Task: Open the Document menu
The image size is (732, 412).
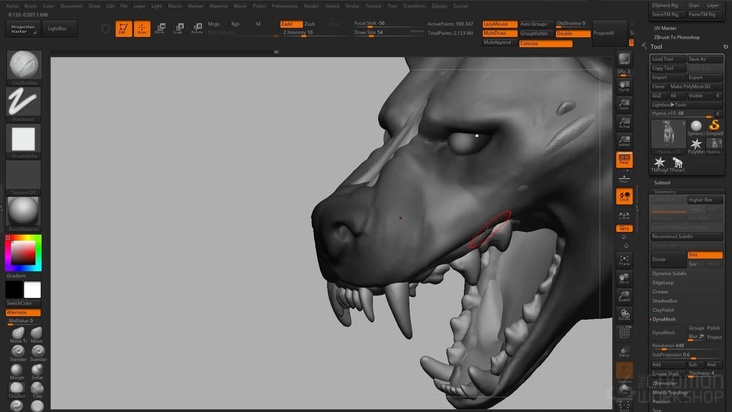Action: [x=72, y=6]
